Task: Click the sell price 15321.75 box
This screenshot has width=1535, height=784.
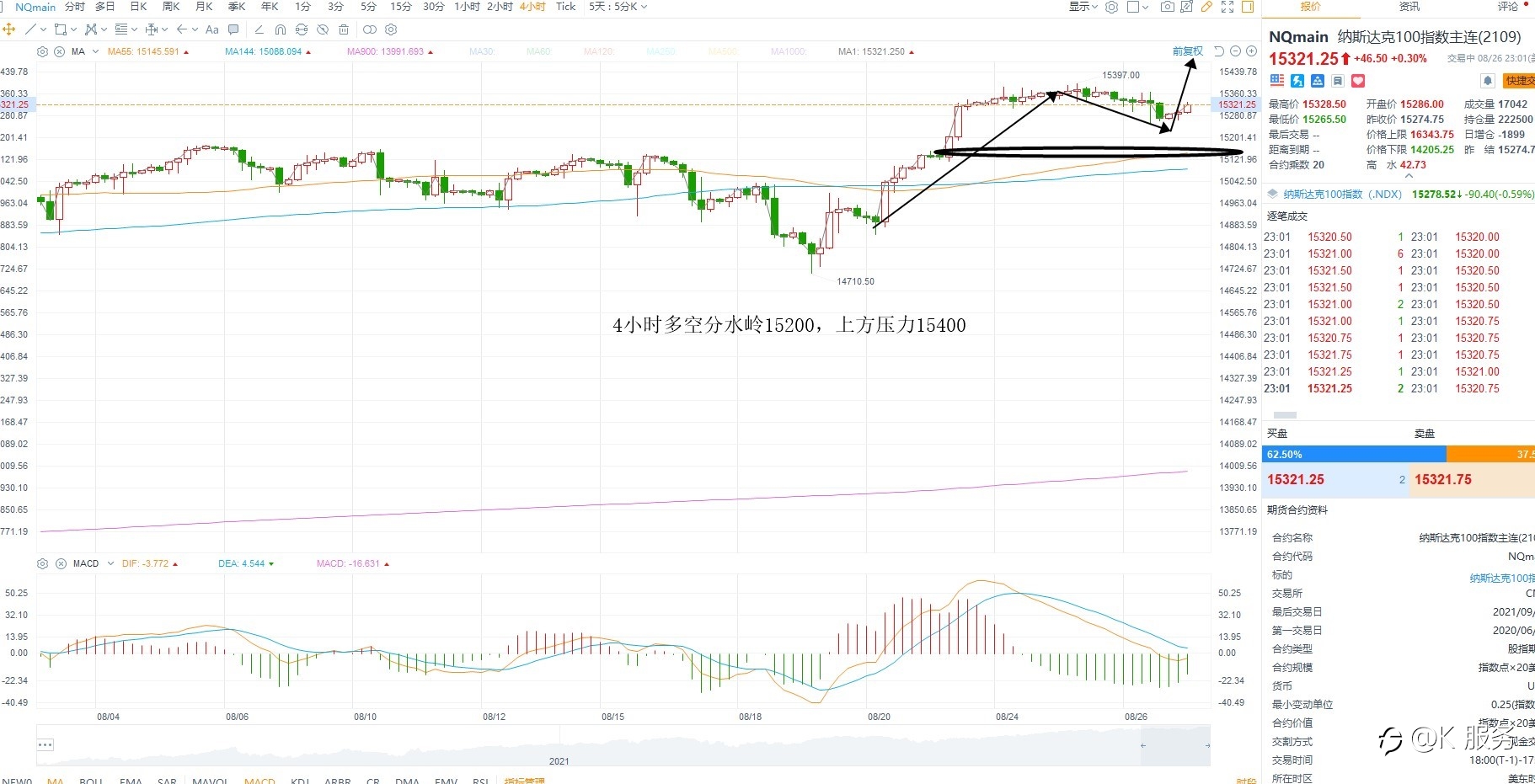Action: [x=1472, y=480]
